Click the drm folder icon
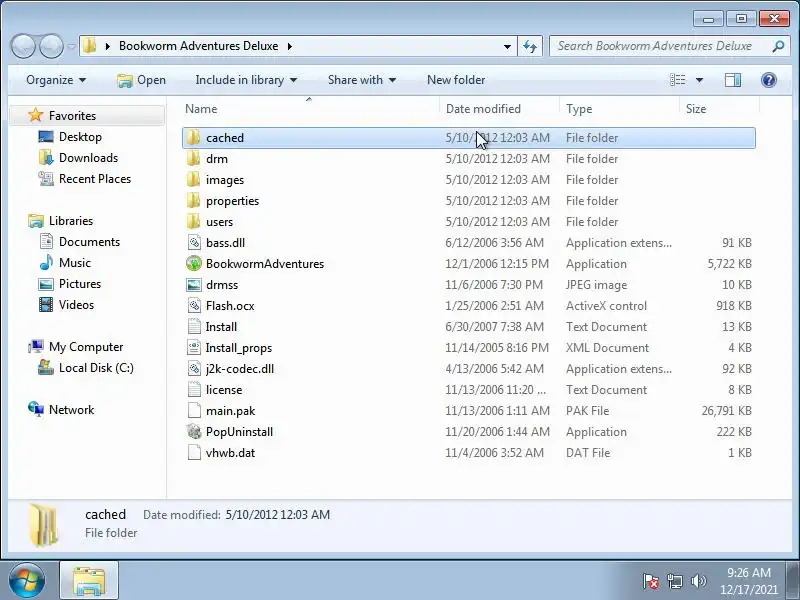The height and width of the screenshot is (600, 800). pyautogui.click(x=193, y=159)
